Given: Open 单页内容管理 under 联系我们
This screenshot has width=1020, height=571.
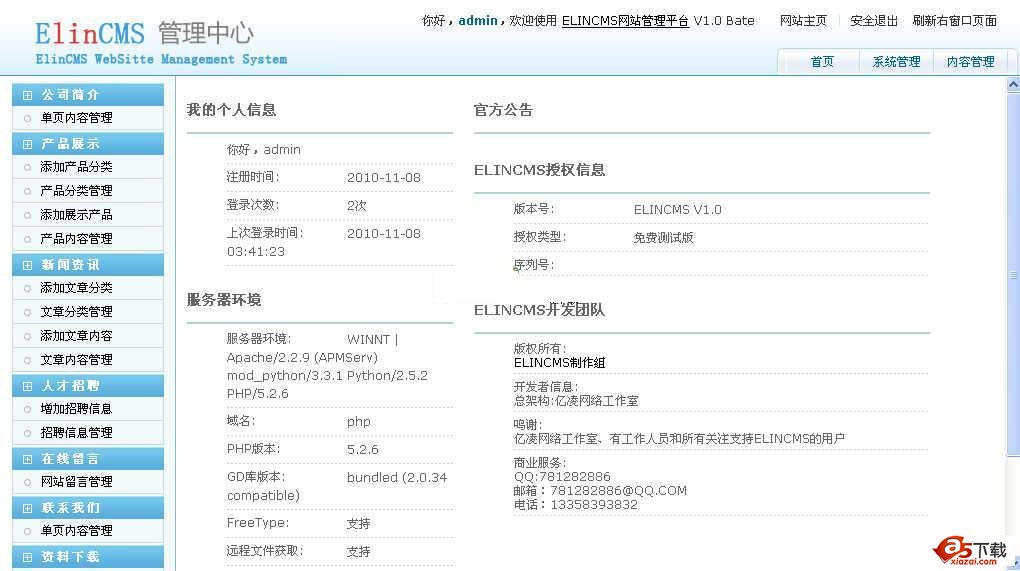Looking at the screenshot, I should click(x=76, y=531).
